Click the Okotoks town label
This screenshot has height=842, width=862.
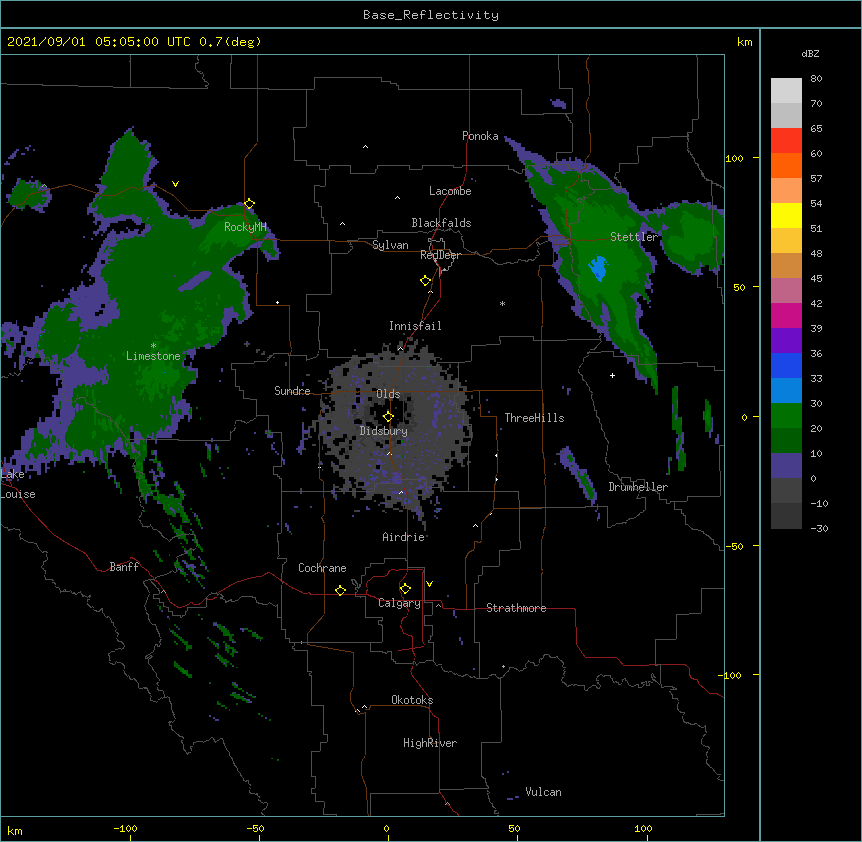pos(412,700)
